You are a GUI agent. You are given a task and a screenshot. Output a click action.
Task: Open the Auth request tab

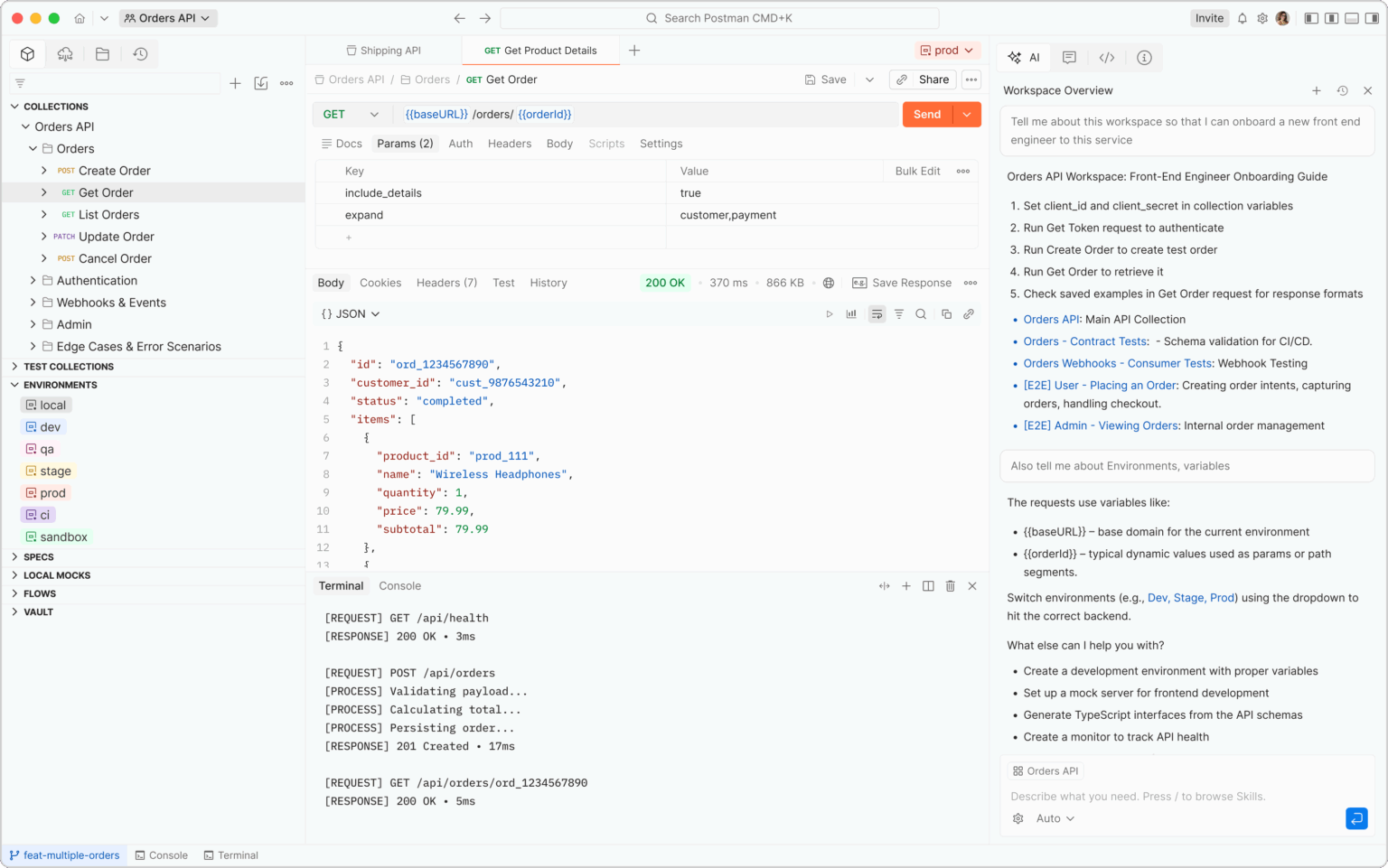[461, 144]
